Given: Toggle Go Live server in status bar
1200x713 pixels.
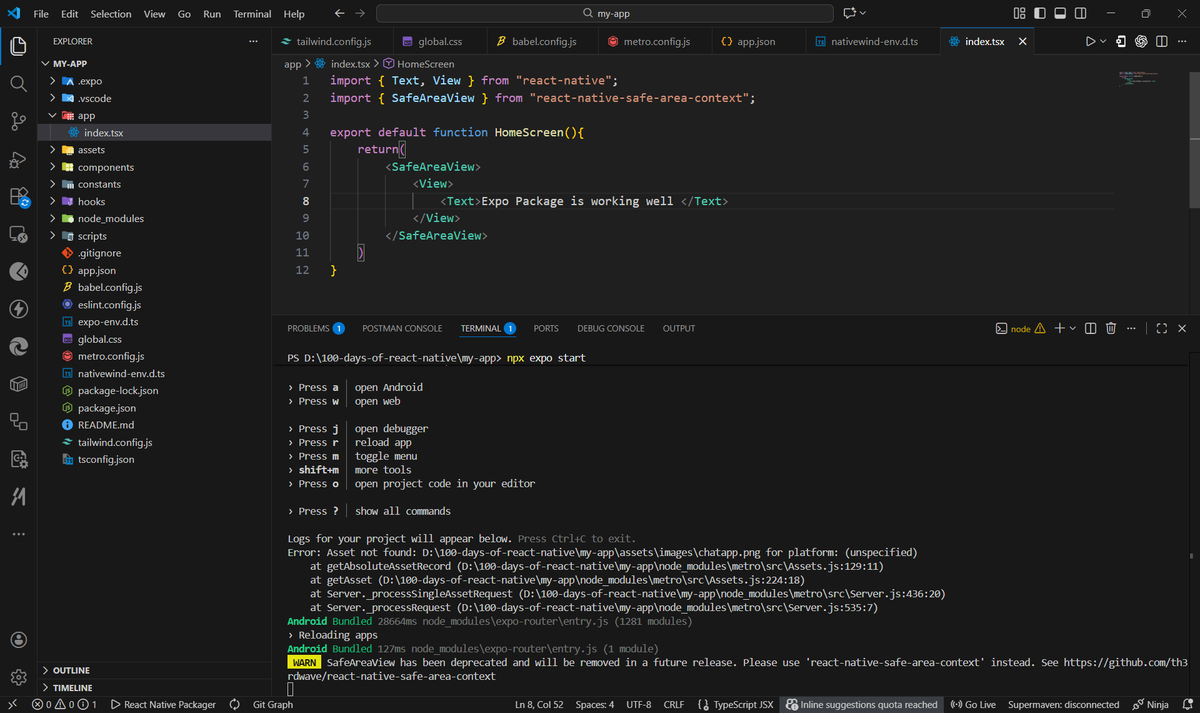Looking at the screenshot, I should click(x=972, y=704).
